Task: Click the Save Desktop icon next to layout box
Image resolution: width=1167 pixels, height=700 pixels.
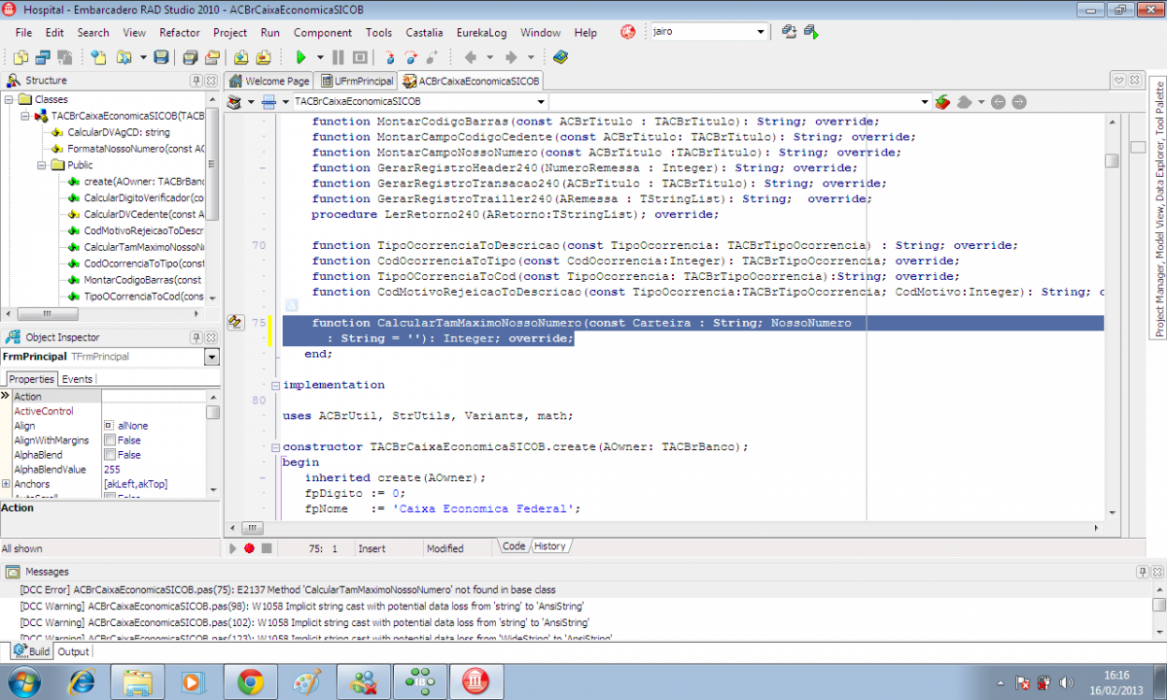Action: click(x=789, y=32)
